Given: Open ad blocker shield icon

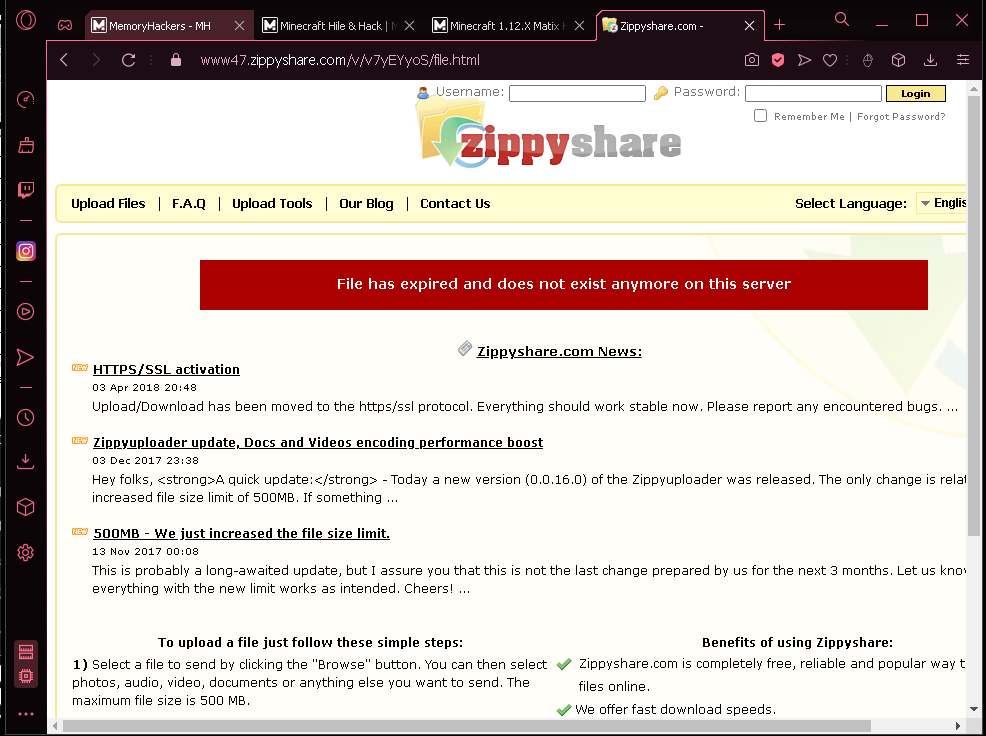Looking at the screenshot, I should coord(778,60).
